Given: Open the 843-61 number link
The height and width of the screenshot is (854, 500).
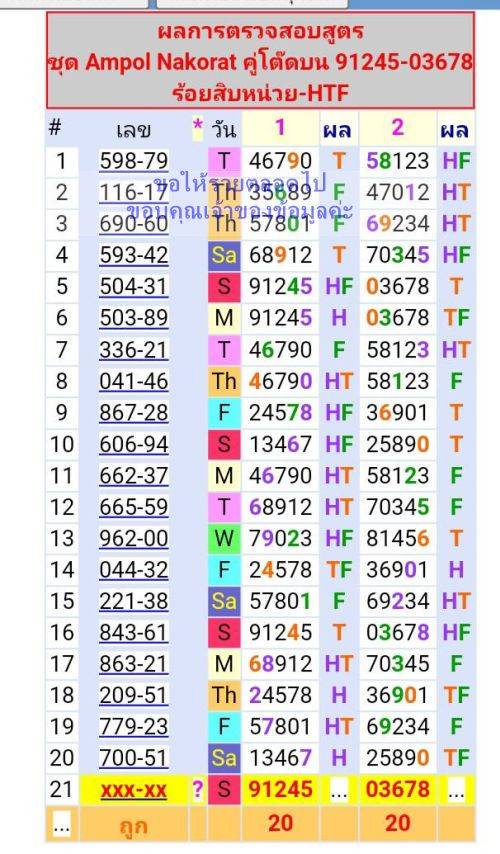Looking at the screenshot, I should (134, 633).
